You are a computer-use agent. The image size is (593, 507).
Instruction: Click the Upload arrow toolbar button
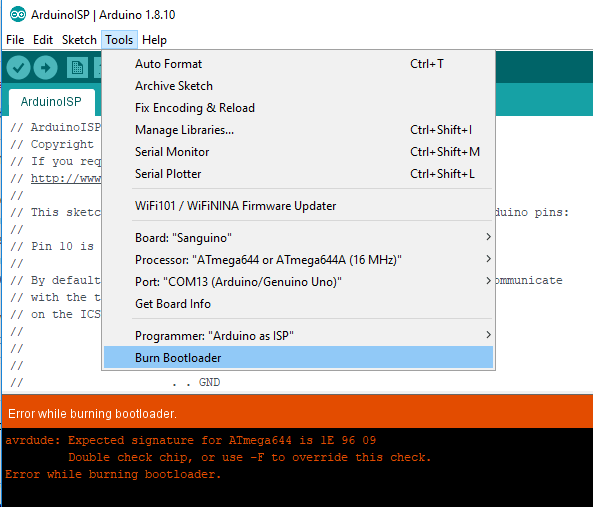click(45, 68)
